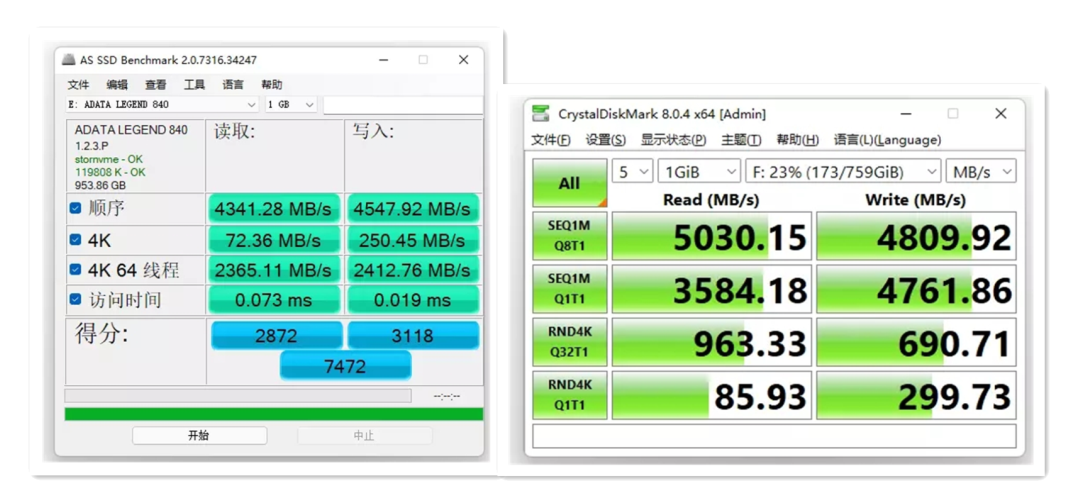Run the RND4K Q32T1 test button
Image resolution: width=1076 pixels, height=497 pixels.
[570, 342]
